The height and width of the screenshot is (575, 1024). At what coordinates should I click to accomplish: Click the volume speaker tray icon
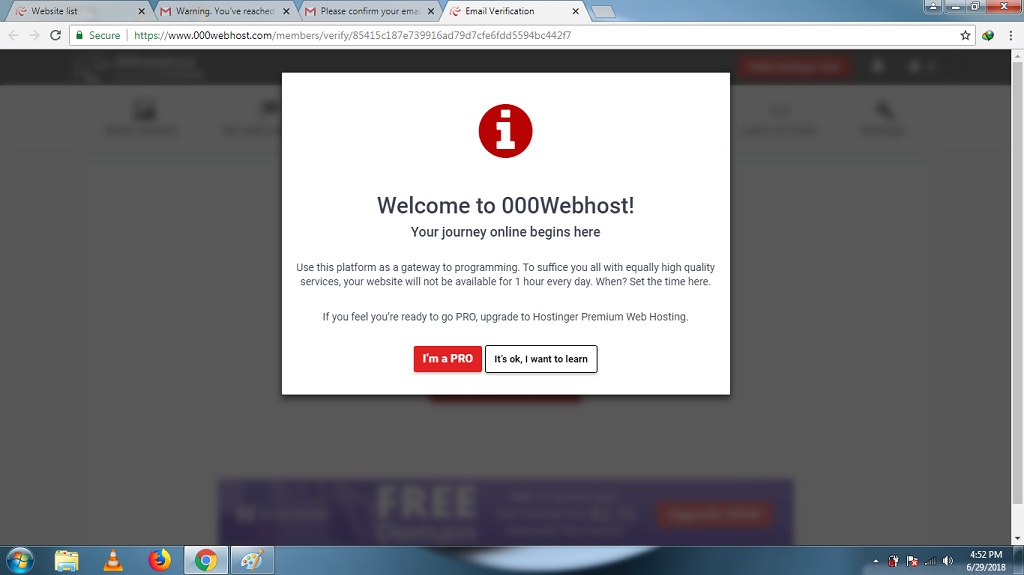(x=948, y=561)
